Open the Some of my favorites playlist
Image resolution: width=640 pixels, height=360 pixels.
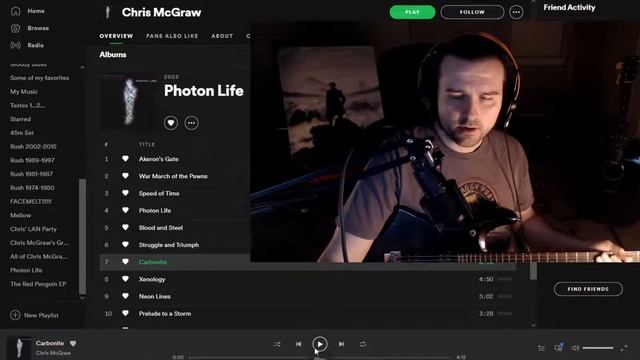click(x=40, y=78)
